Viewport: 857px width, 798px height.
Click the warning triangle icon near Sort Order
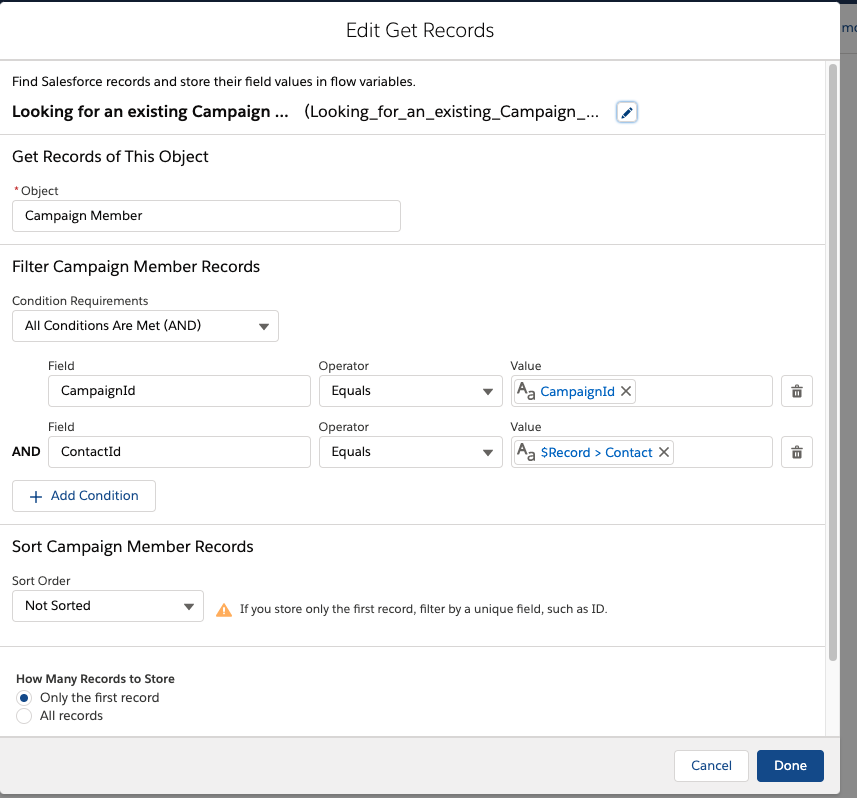click(x=224, y=609)
